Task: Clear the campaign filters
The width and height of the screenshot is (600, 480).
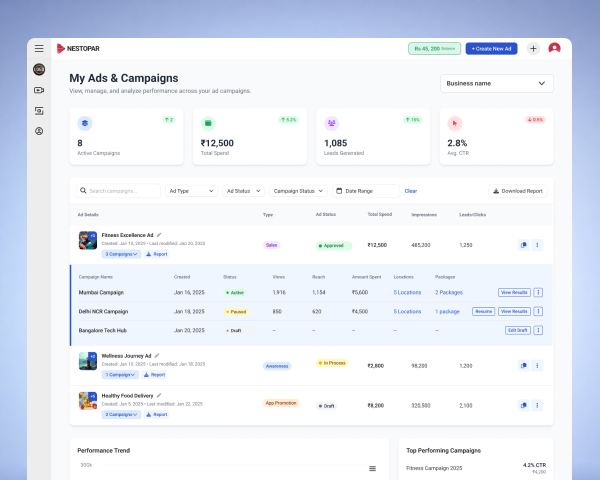Action: pos(411,191)
